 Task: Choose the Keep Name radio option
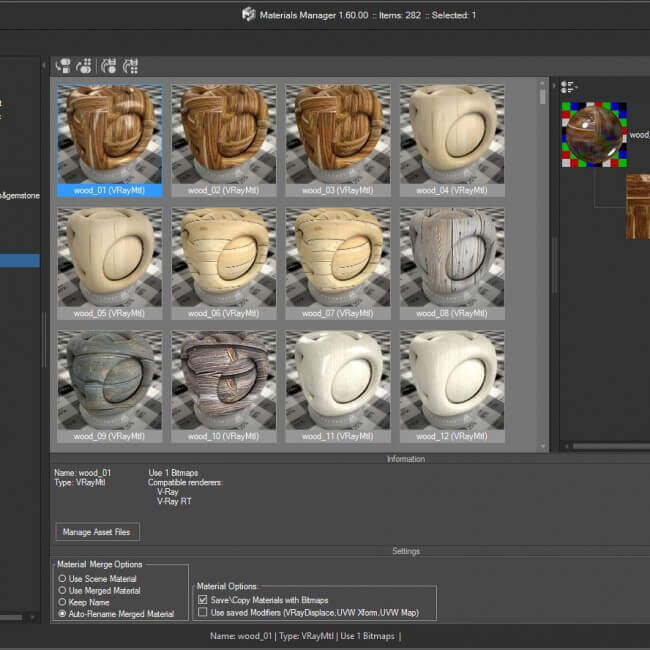point(62,603)
